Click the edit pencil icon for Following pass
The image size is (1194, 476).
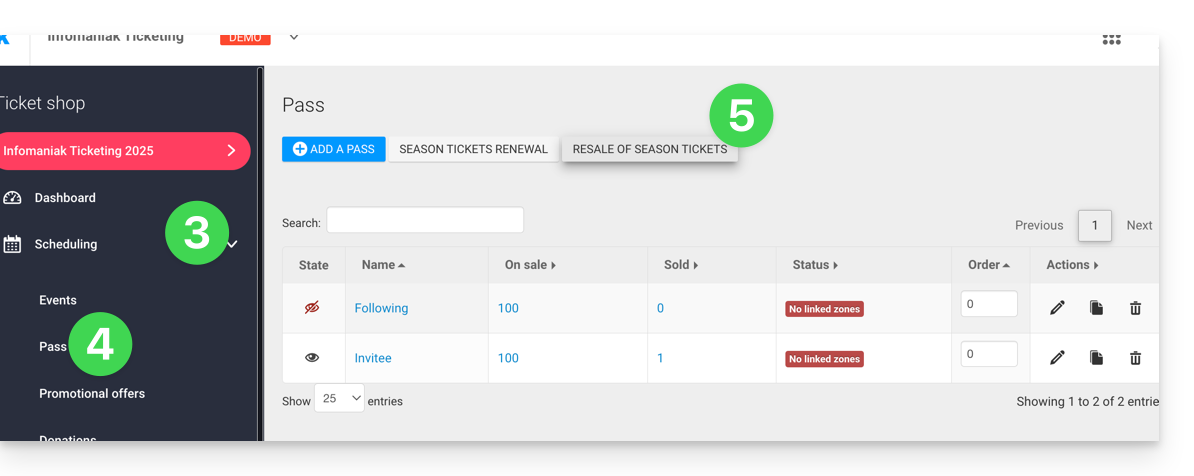pyautogui.click(x=1057, y=308)
